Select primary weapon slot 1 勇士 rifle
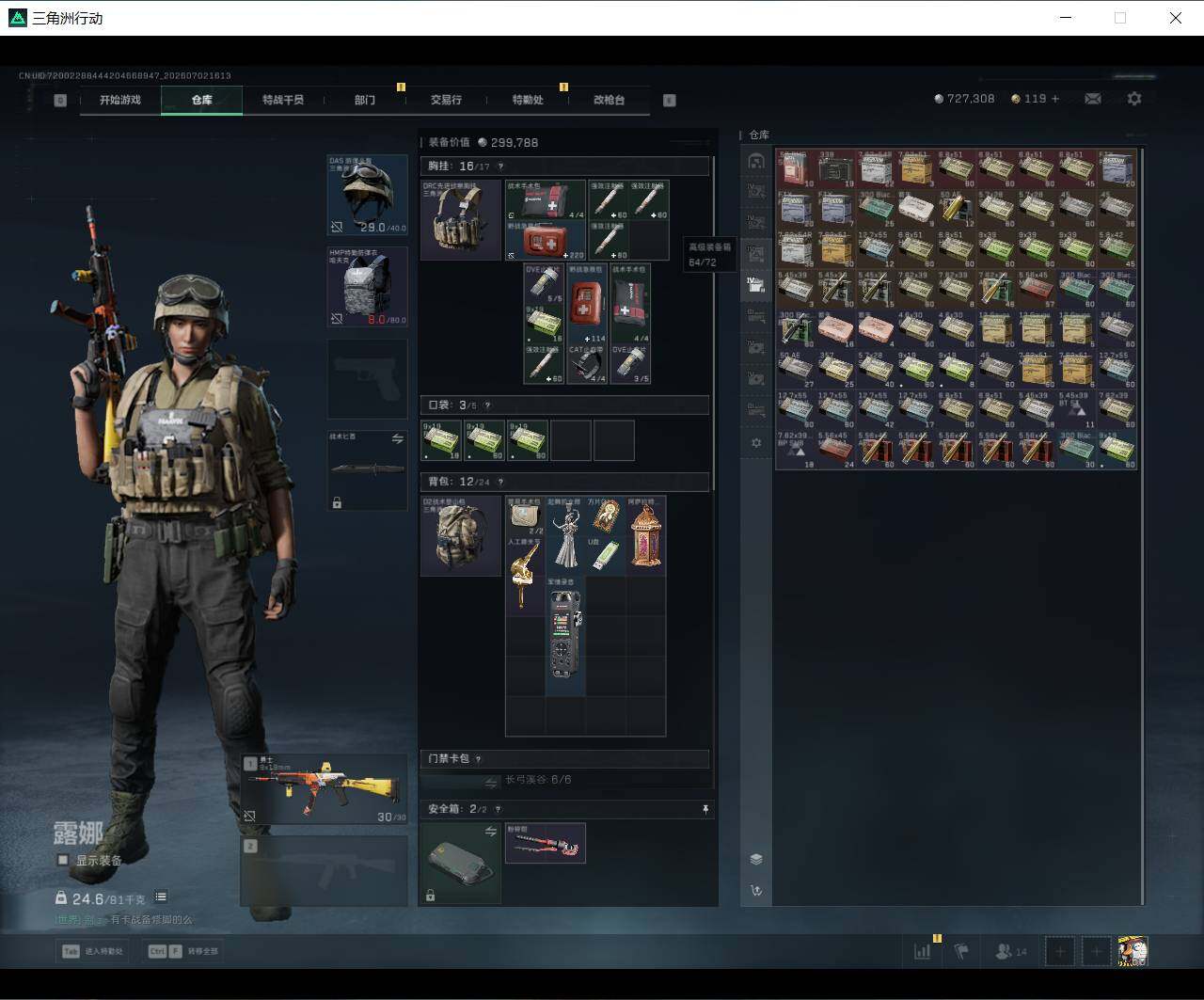 tap(325, 788)
